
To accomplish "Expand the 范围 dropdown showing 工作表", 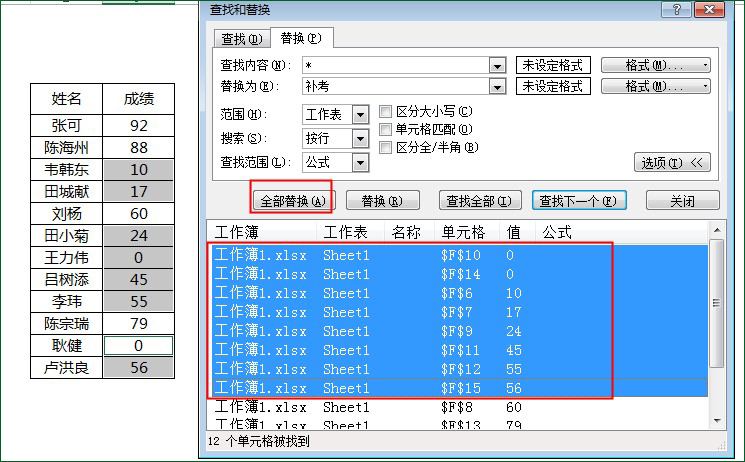I will [x=360, y=115].
